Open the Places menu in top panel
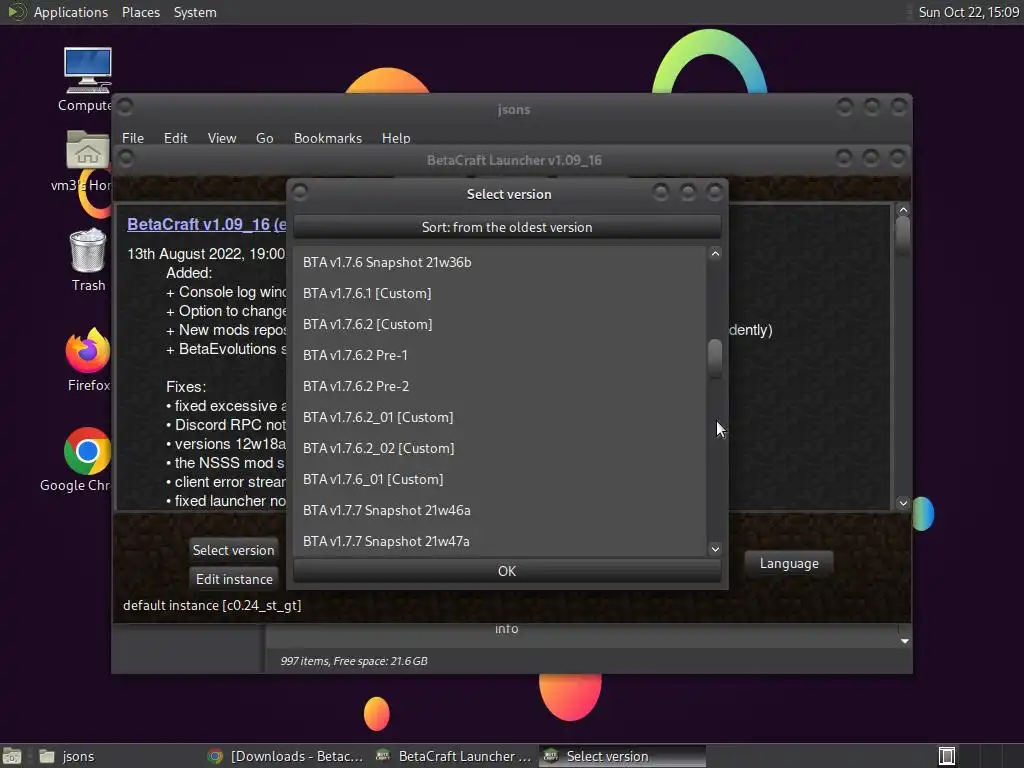This screenshot has width=1024, height=768. tap(141, 12)
